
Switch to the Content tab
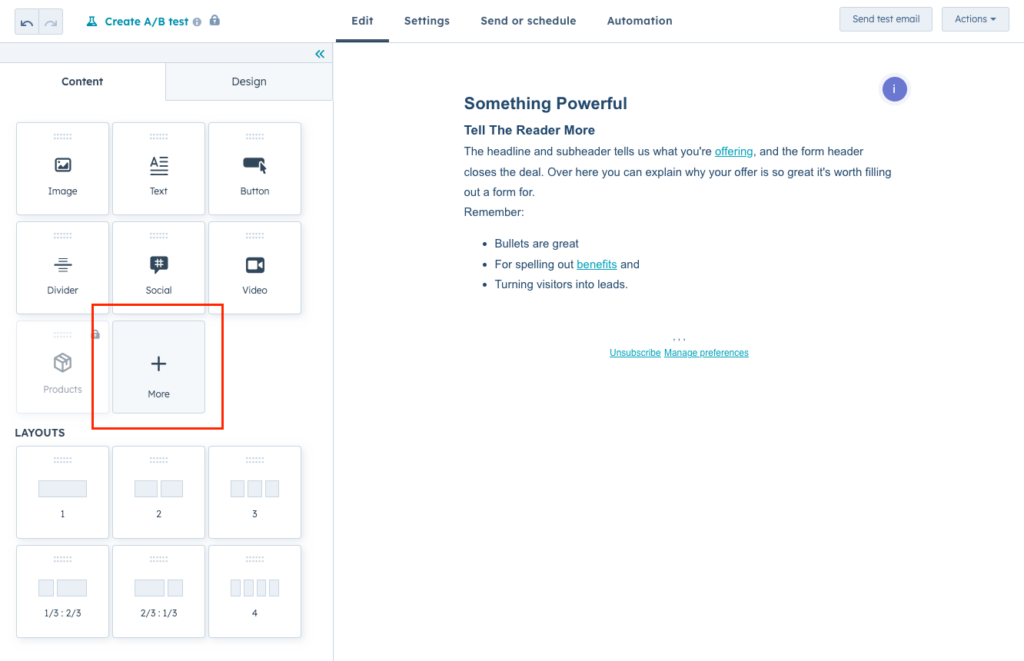tap(82, 82)
